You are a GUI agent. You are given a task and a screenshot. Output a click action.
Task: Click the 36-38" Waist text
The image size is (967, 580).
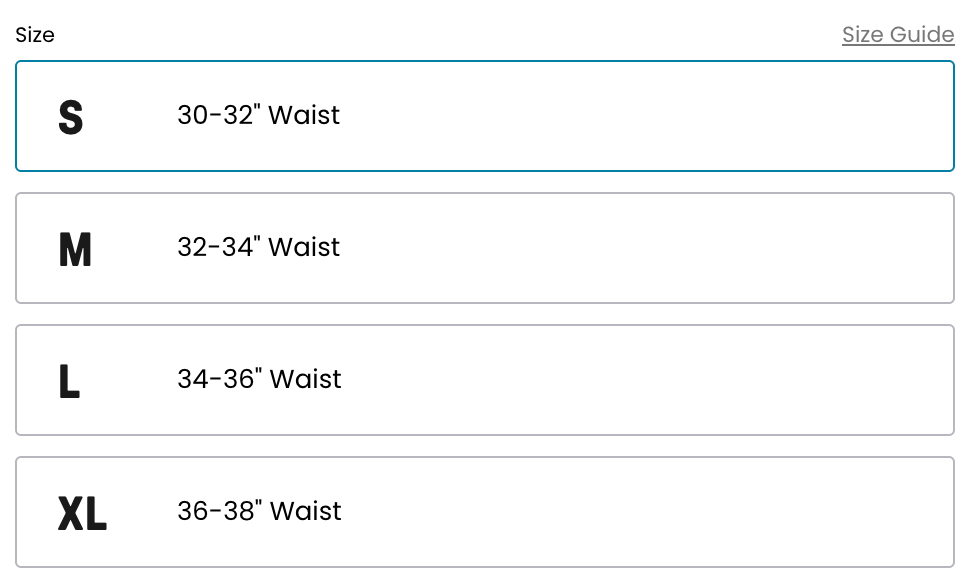(x=259, y=512)
